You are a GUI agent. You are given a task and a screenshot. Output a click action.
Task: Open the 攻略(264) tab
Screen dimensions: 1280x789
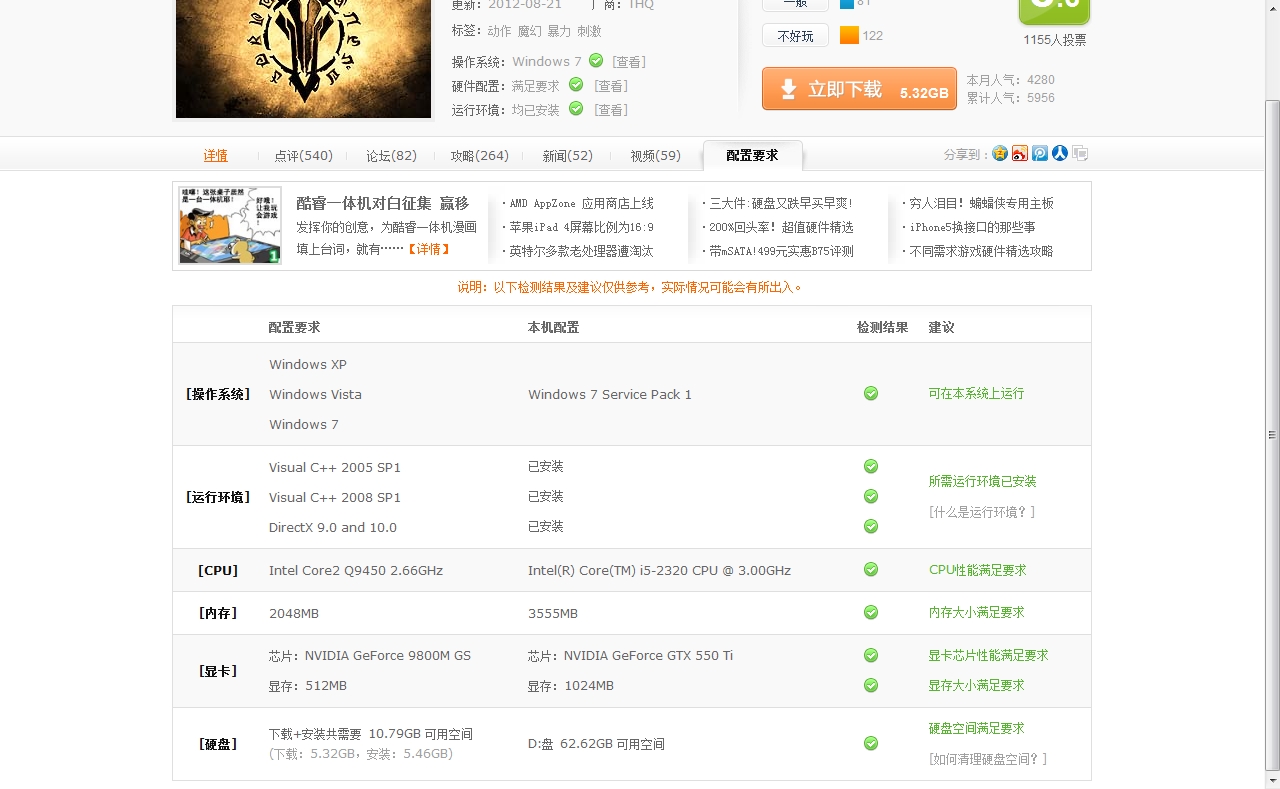pyautogui.click(x=480, y=156)
